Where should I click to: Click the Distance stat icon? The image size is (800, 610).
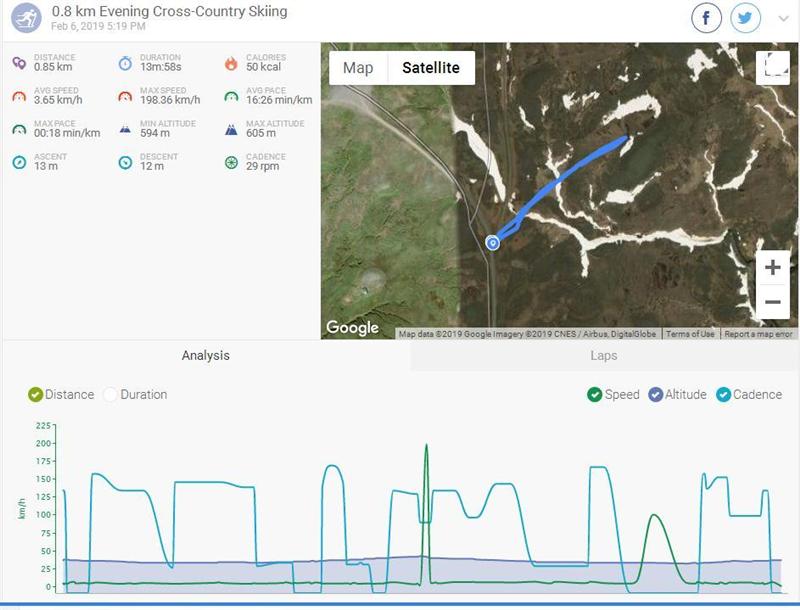[19, 63]
